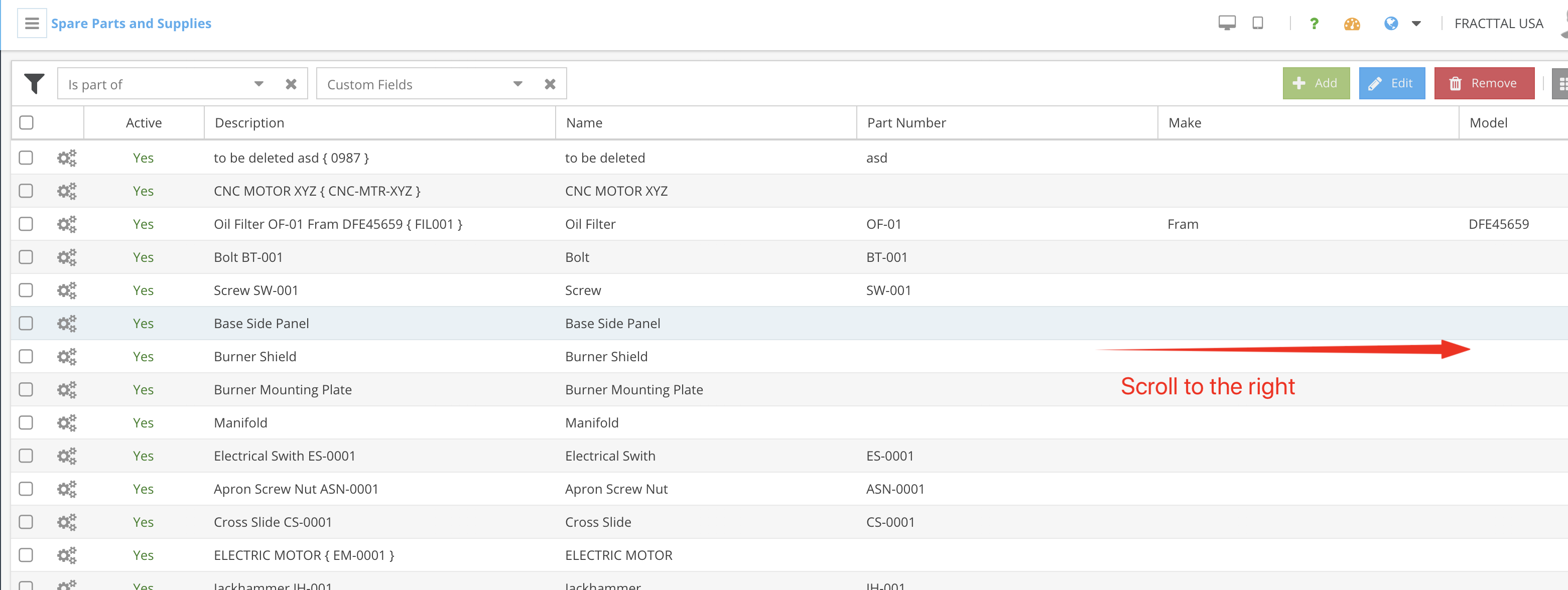Screen dimensions: 1568x590
Task: Sort by the Part Number column header
Action: point(906,123)
